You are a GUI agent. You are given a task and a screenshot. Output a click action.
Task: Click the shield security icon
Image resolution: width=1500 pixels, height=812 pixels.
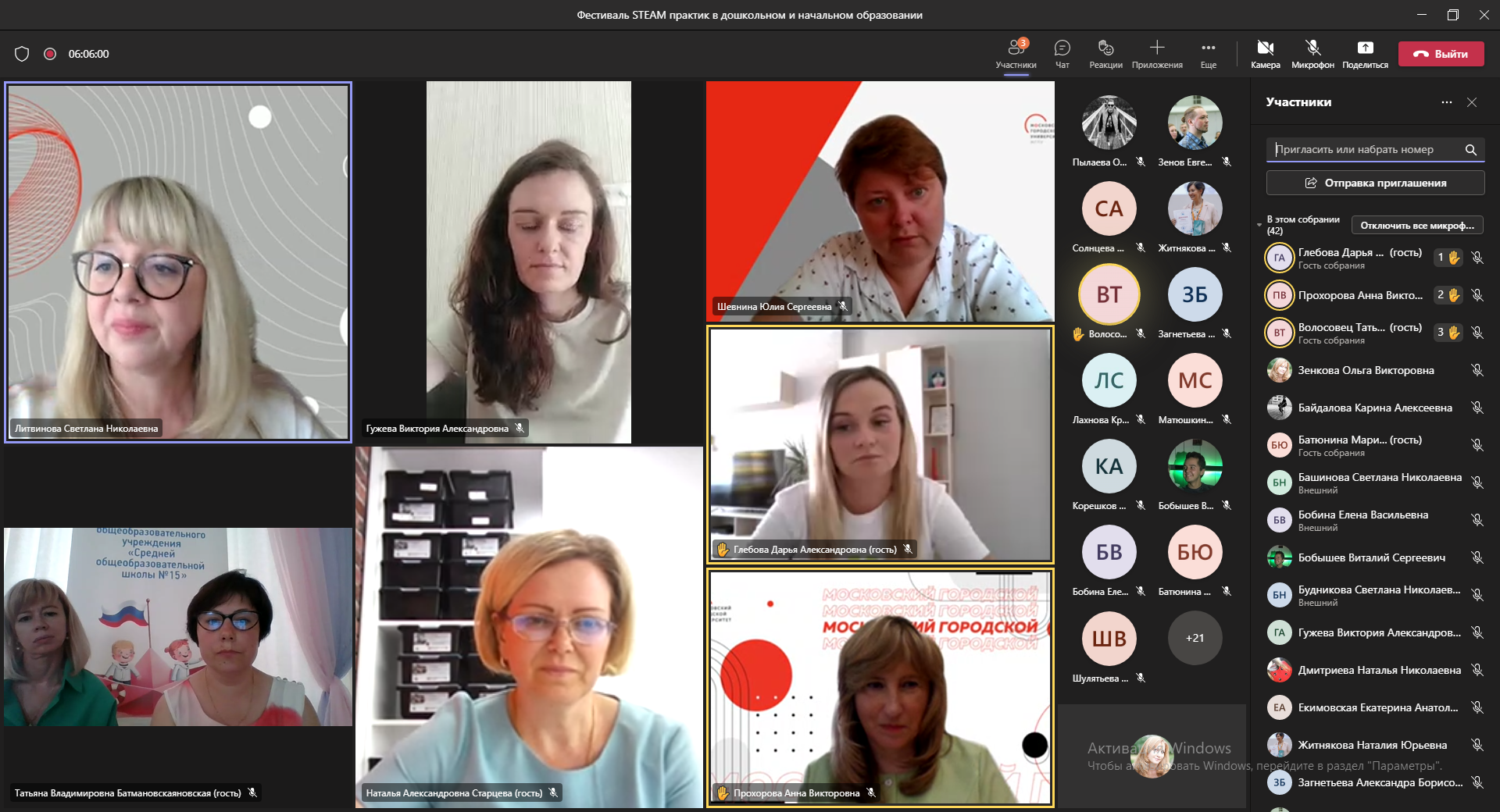click(22, 54)
